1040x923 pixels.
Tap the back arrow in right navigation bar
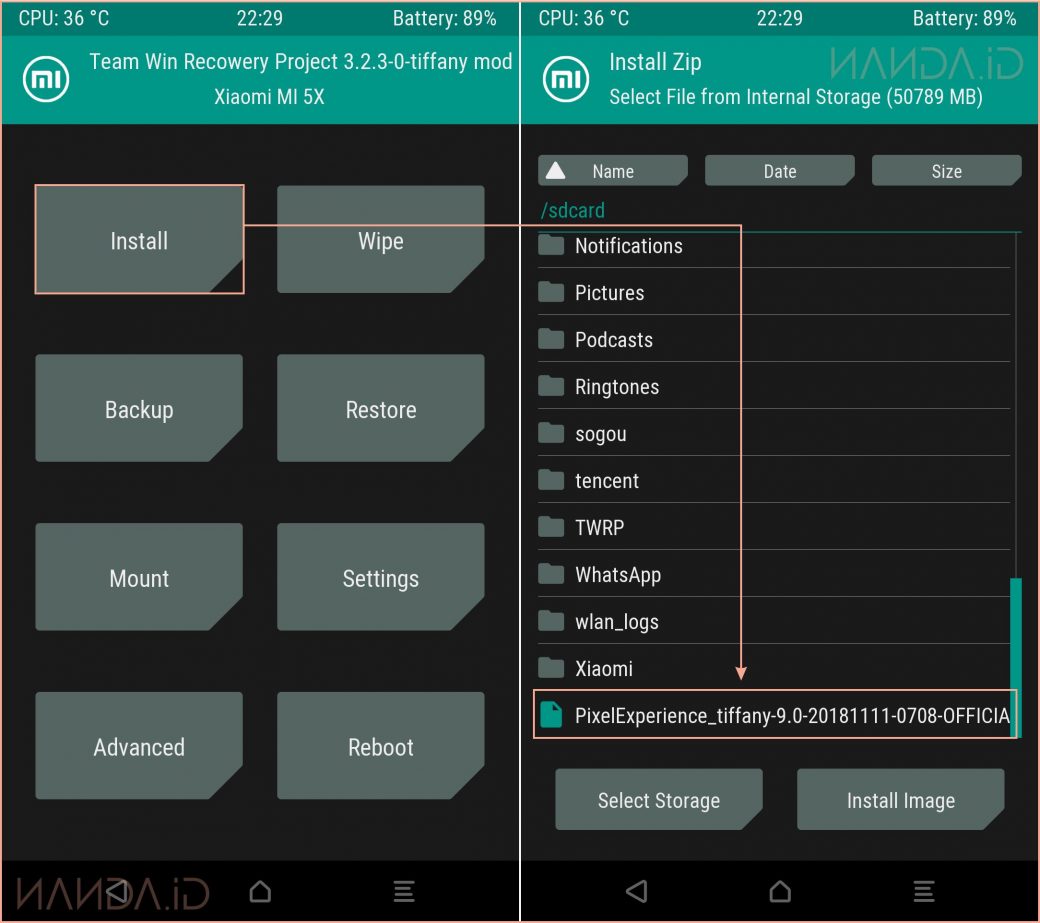636,890
